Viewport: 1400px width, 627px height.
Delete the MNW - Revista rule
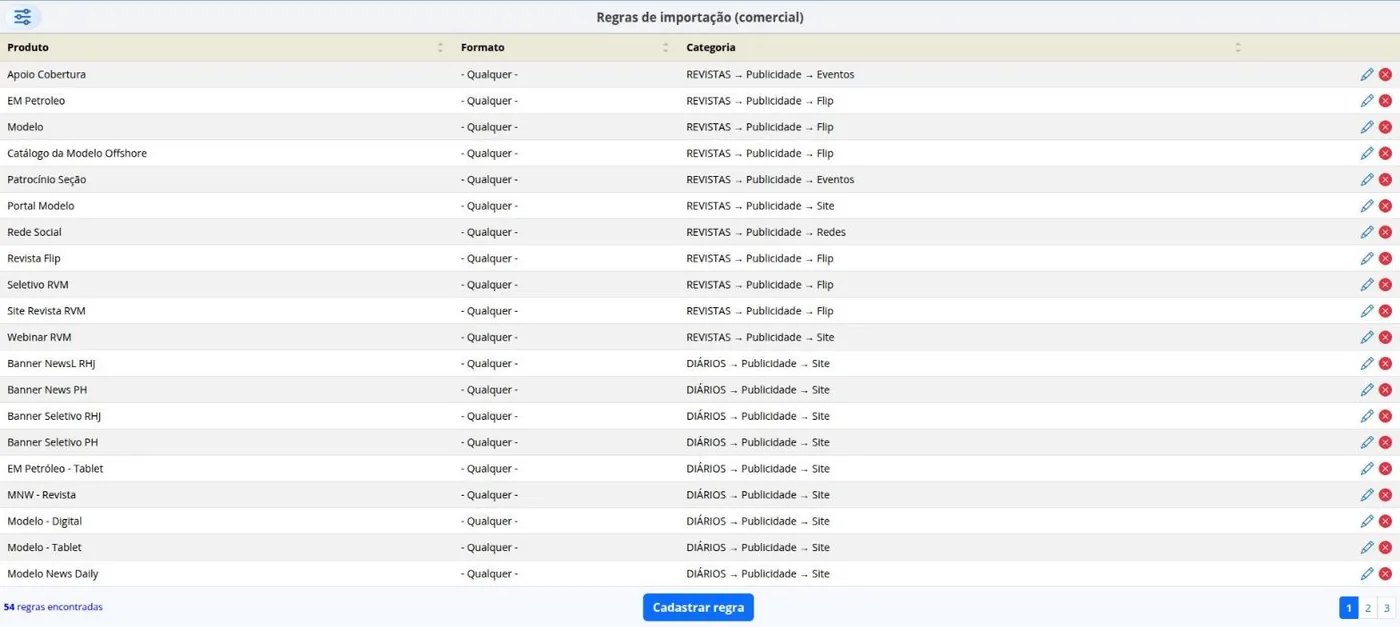pyautogui.click(x=1385, y=494)
